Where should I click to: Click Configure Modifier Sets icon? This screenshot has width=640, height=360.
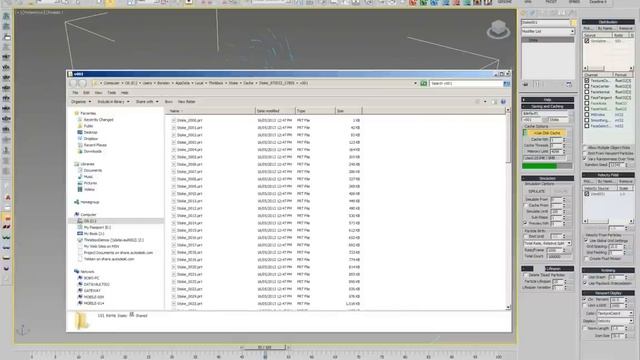[569, 84]
